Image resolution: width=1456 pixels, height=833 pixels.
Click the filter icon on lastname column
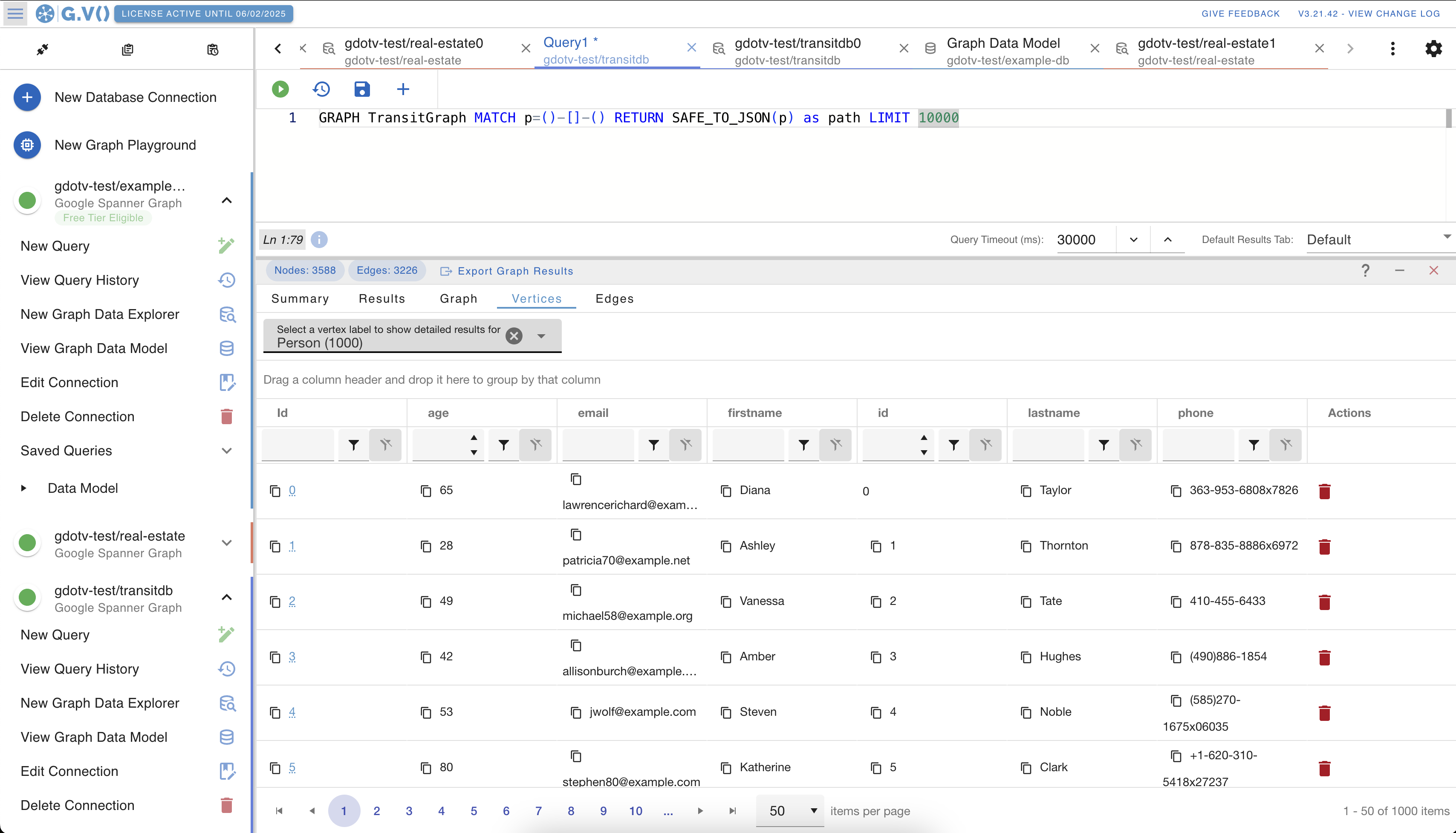point(1103,445)
